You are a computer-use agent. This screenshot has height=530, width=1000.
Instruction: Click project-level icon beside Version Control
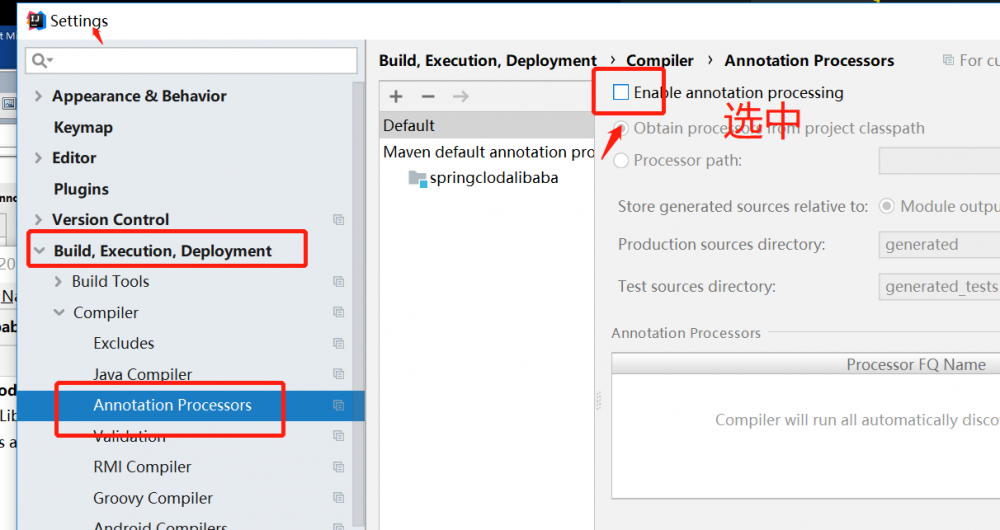point(338,220)
